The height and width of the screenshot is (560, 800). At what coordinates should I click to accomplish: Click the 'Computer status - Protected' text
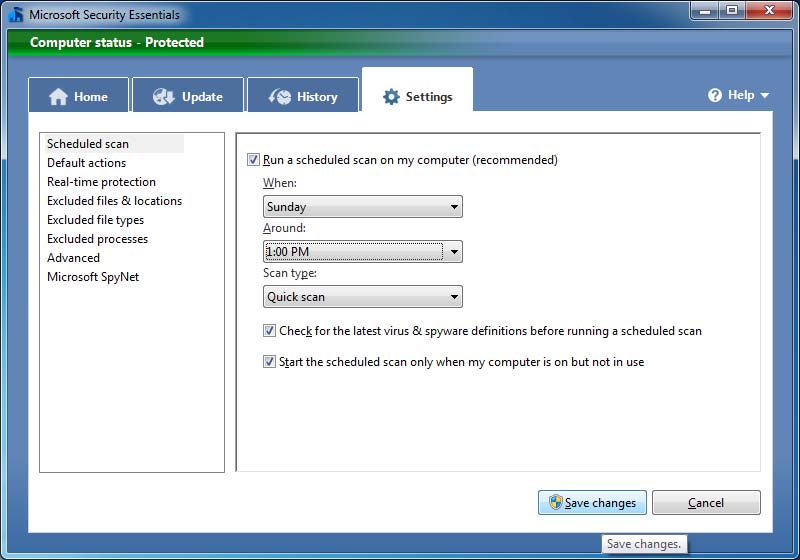pos(117,42)
